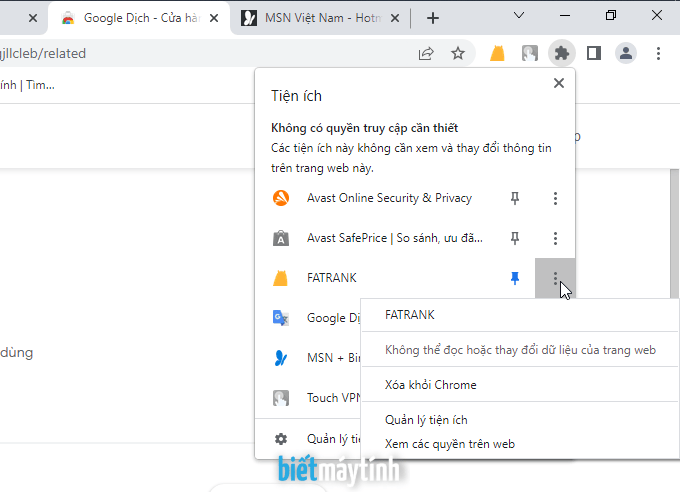Select FATRANK entry in extensions list
680x492 pixels.
pyautogui.click(x=332, y=278)
